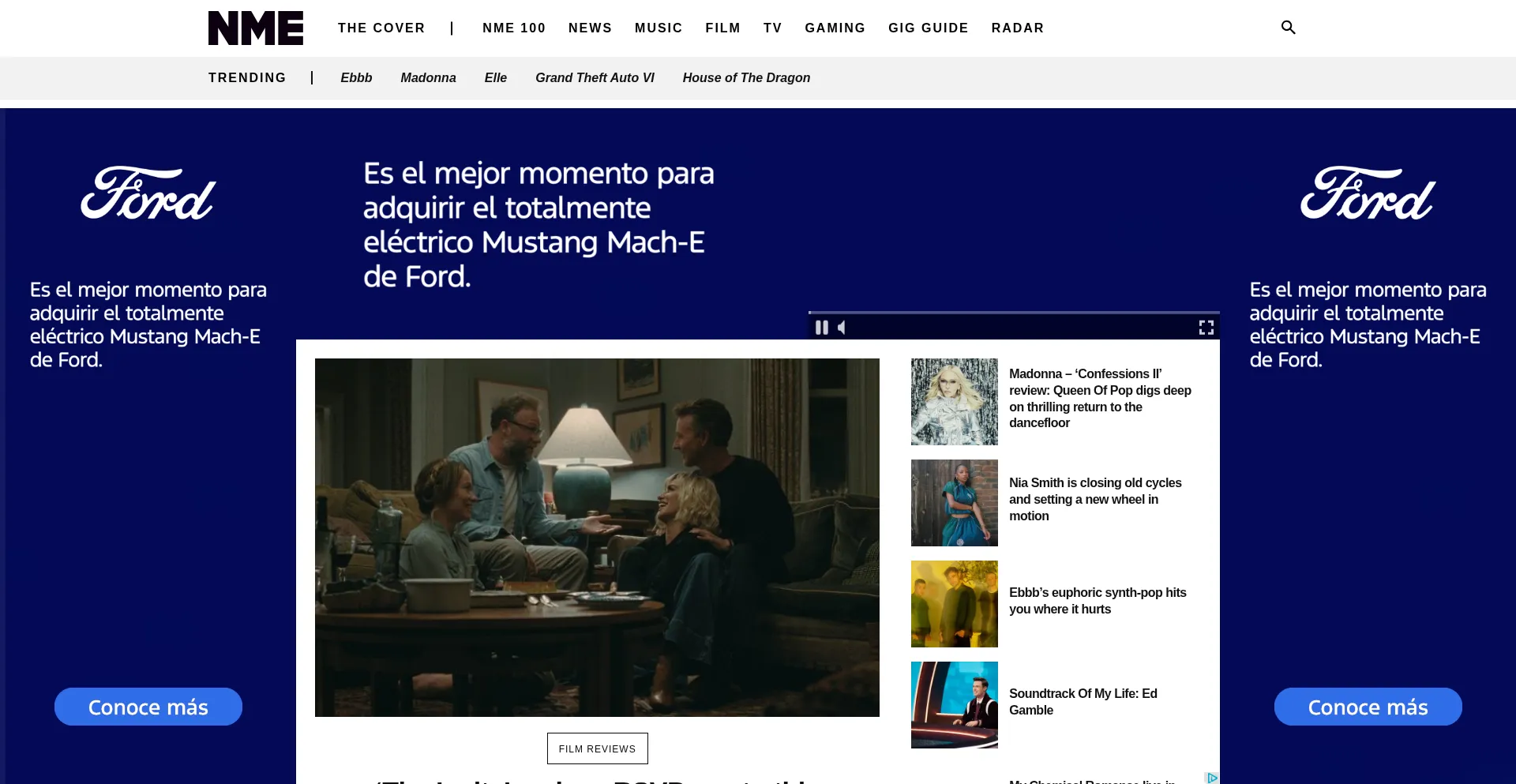Read Soundtrack Of My Life: Ed Gamble
The image size is (1516, 784).
pos(1083,702)
